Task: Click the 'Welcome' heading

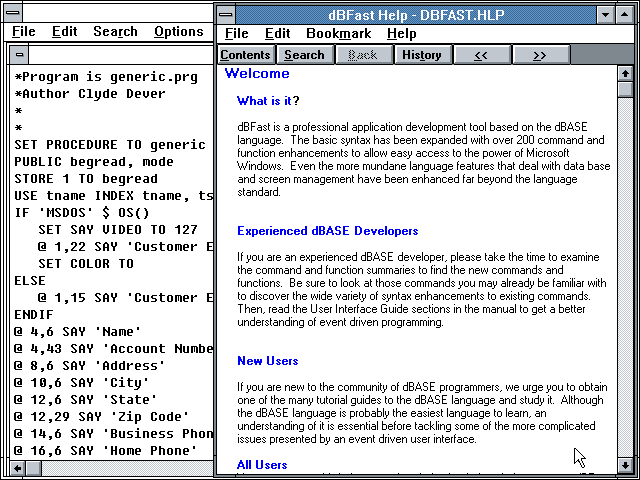Action: coord(257,73)
